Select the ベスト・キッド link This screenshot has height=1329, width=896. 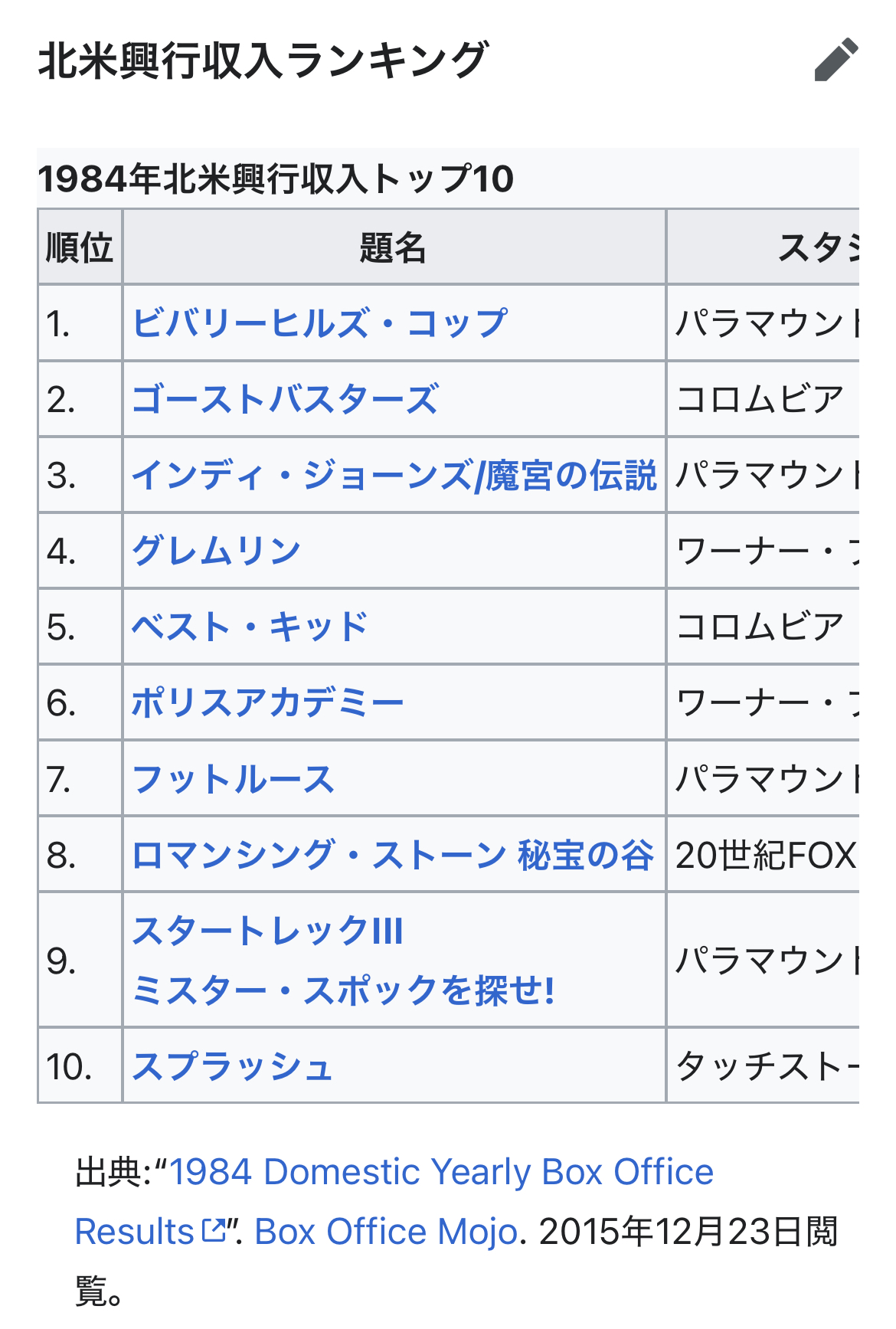(250, 627)
